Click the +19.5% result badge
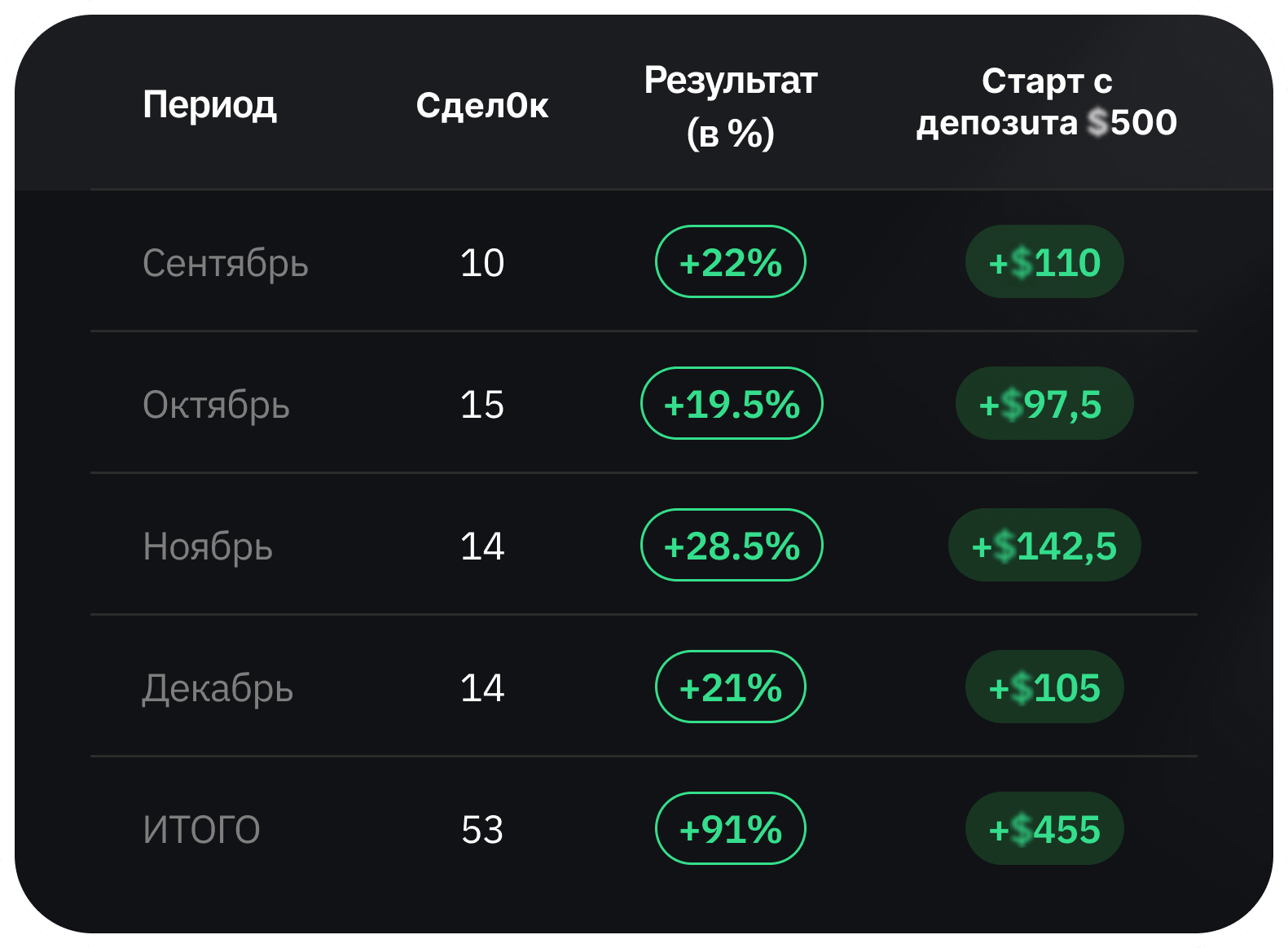The height and width of the screenshot is (948, 1288). (732, 404)
